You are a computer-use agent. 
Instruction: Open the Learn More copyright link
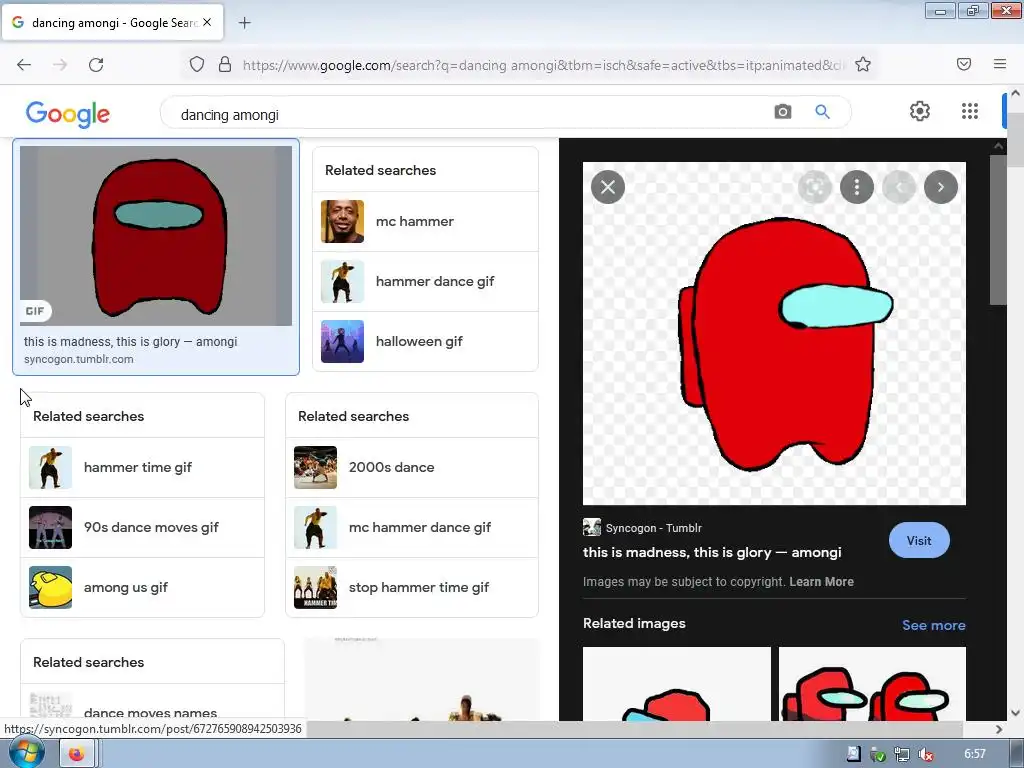click(822, 582)
